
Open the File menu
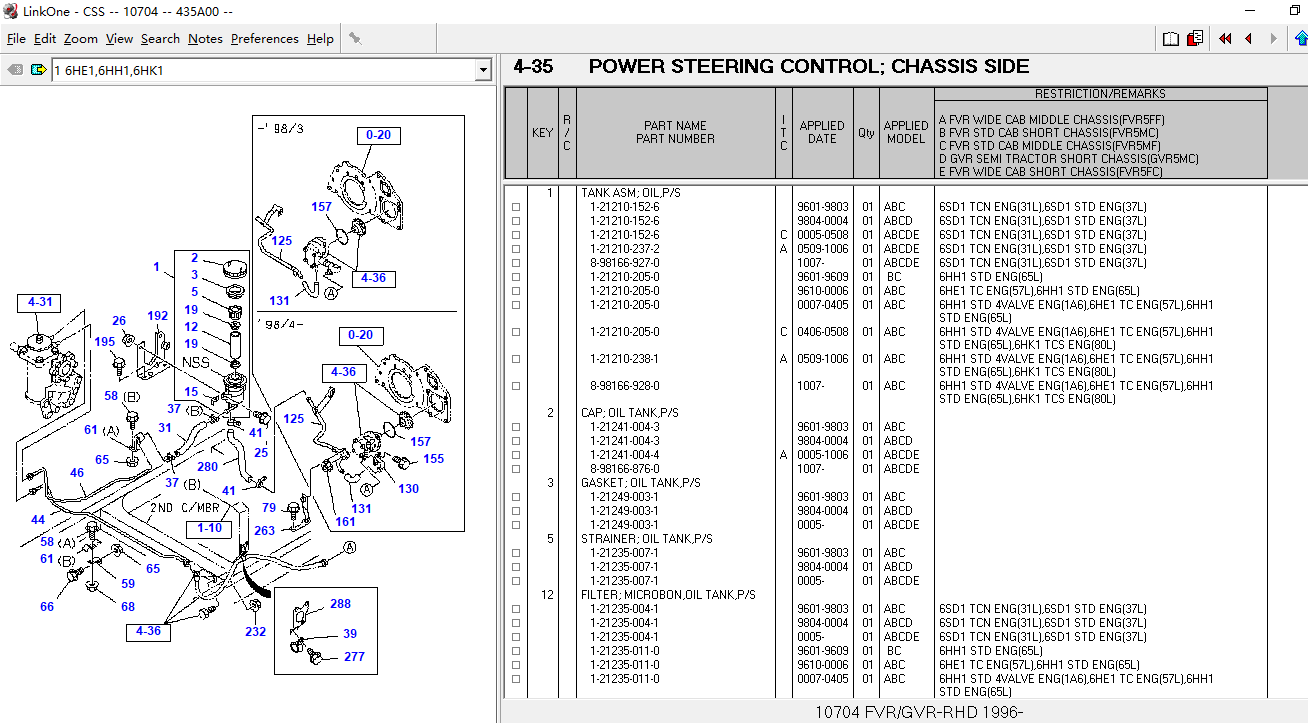click(x=16, y=39)
